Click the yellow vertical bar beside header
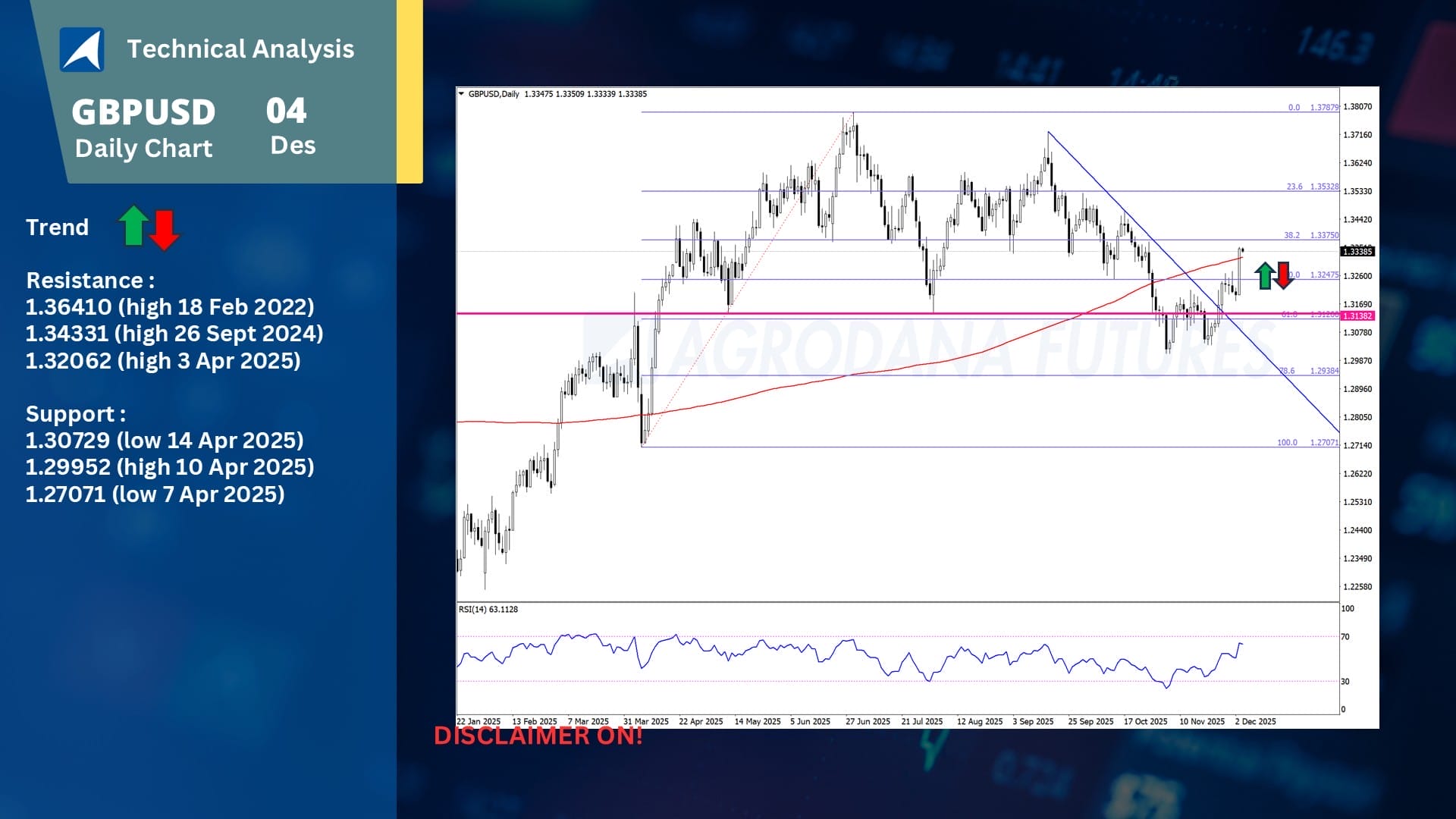The image size is (1456, 819). [409, 91]
